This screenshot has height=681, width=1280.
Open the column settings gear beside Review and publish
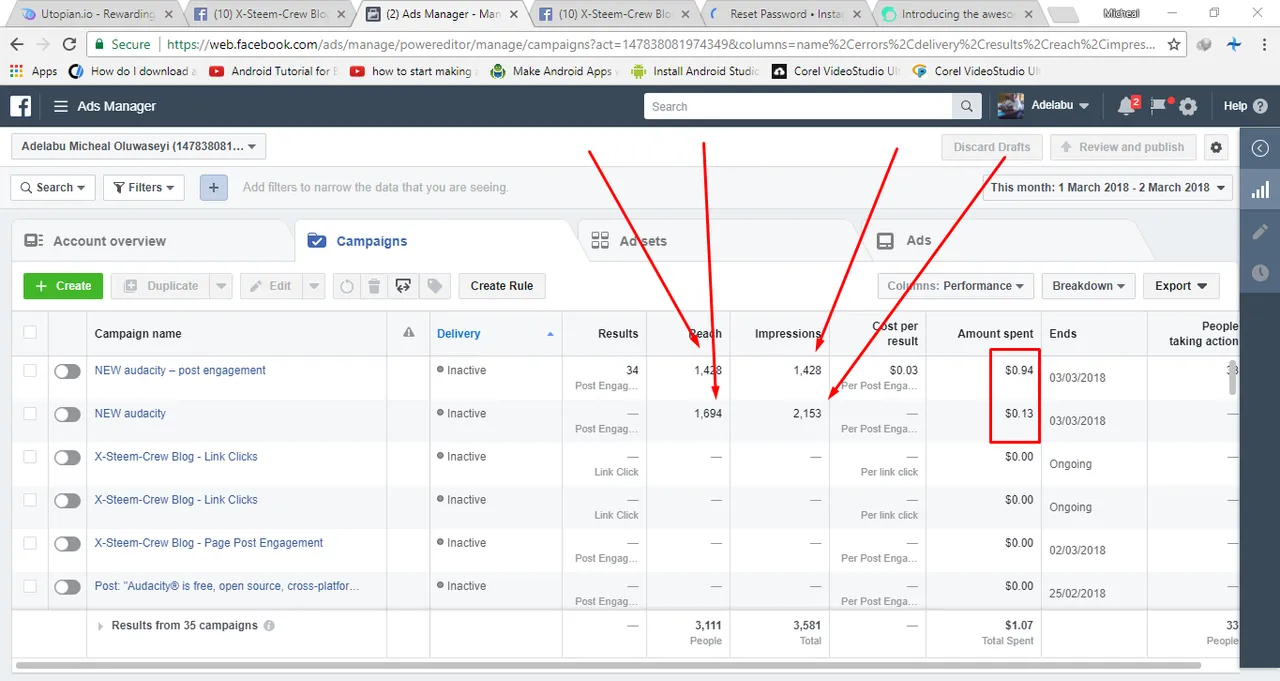click(1216, 147)
